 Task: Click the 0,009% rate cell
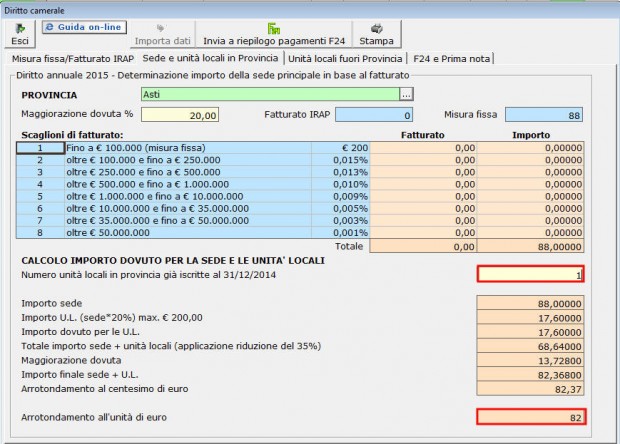(x=340, y=196)
